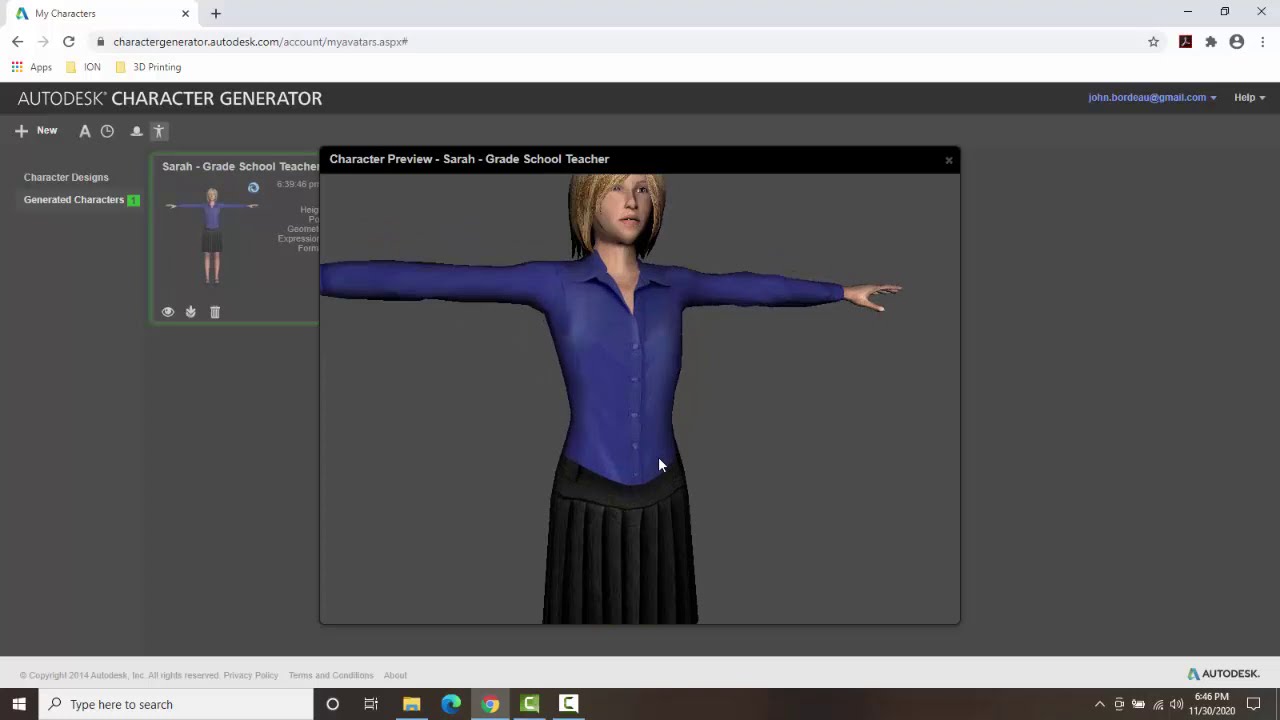Image resolution: width=1280 pixels, height=720 pixels.
Task: Click the site lock icon in address bar
Action: click(x=100, y=42)
